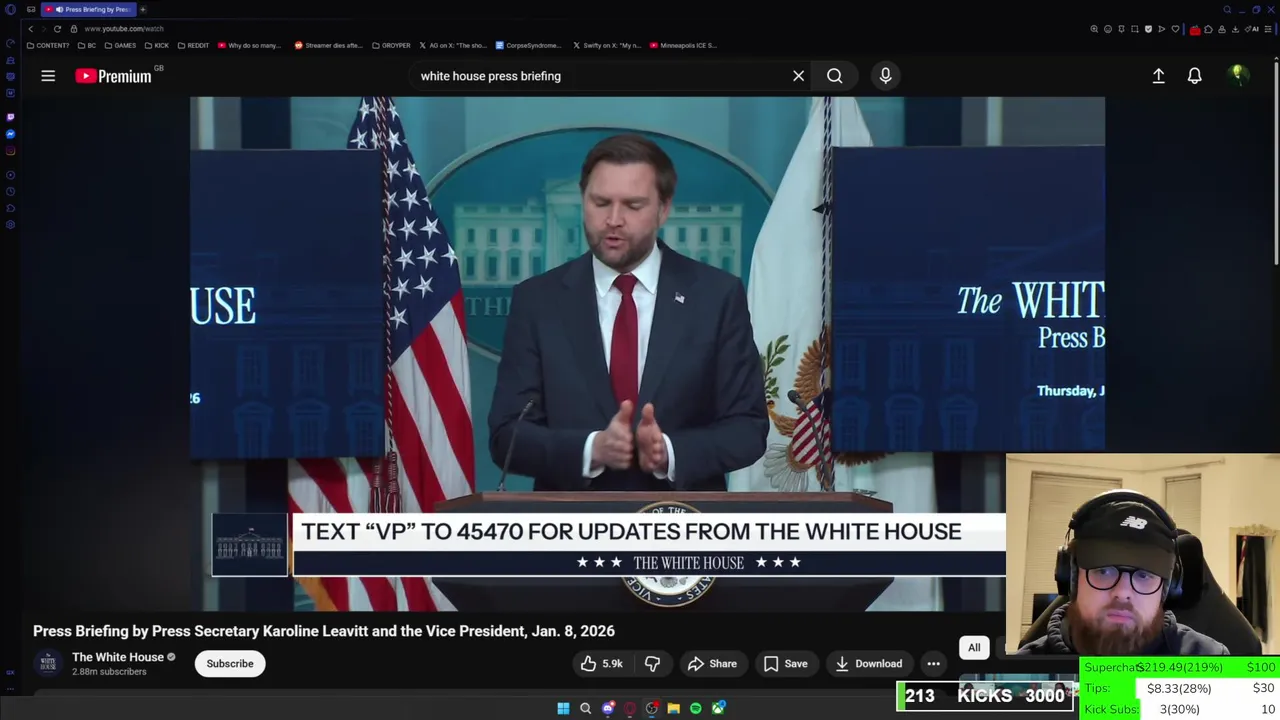This screenshot has height=720, width=1280.
Task: Open 'Minneapolis ICE S...' bookmark
Action: 683,45
